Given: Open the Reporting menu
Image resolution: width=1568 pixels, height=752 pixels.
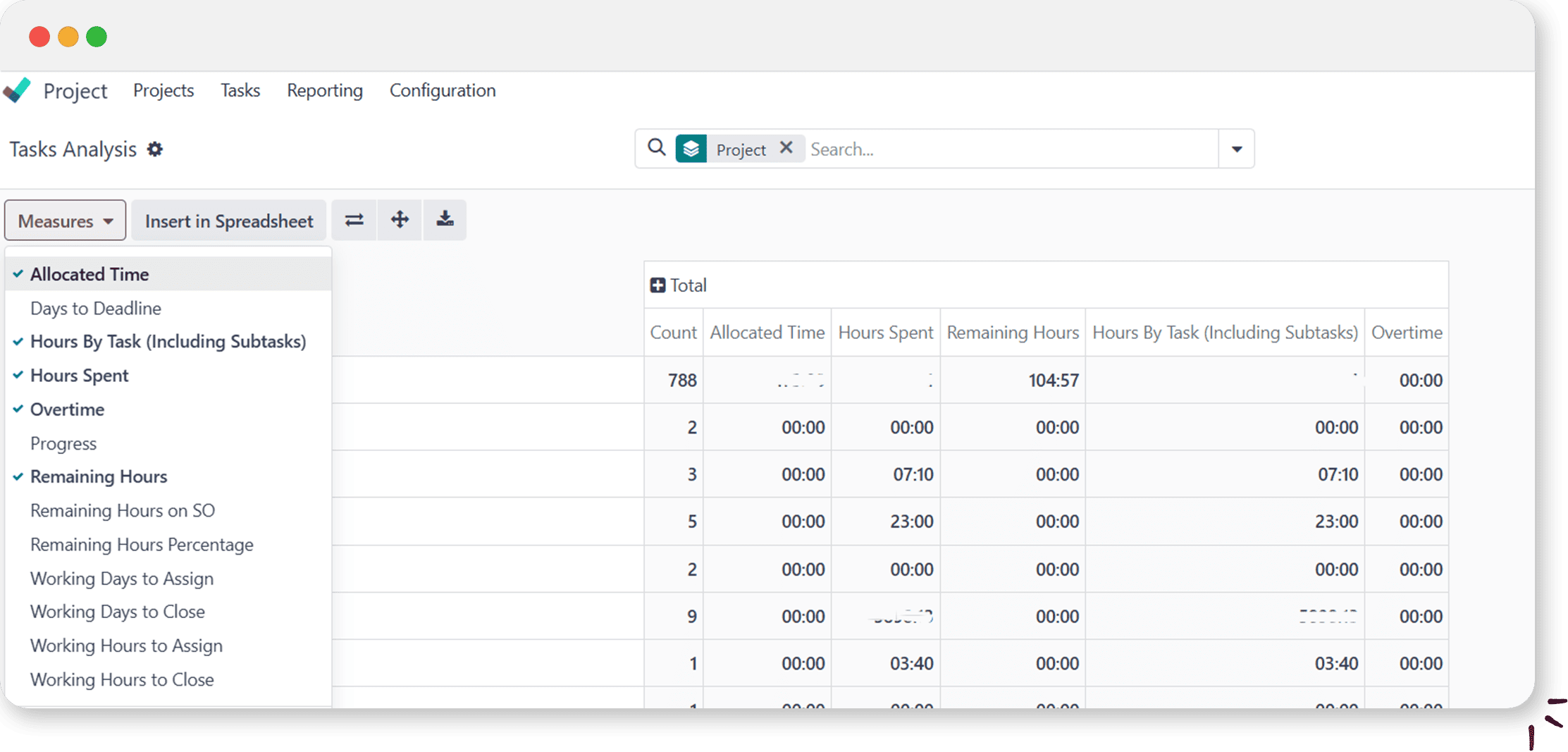Looking at the screenshot, I should tap(324, 90).
